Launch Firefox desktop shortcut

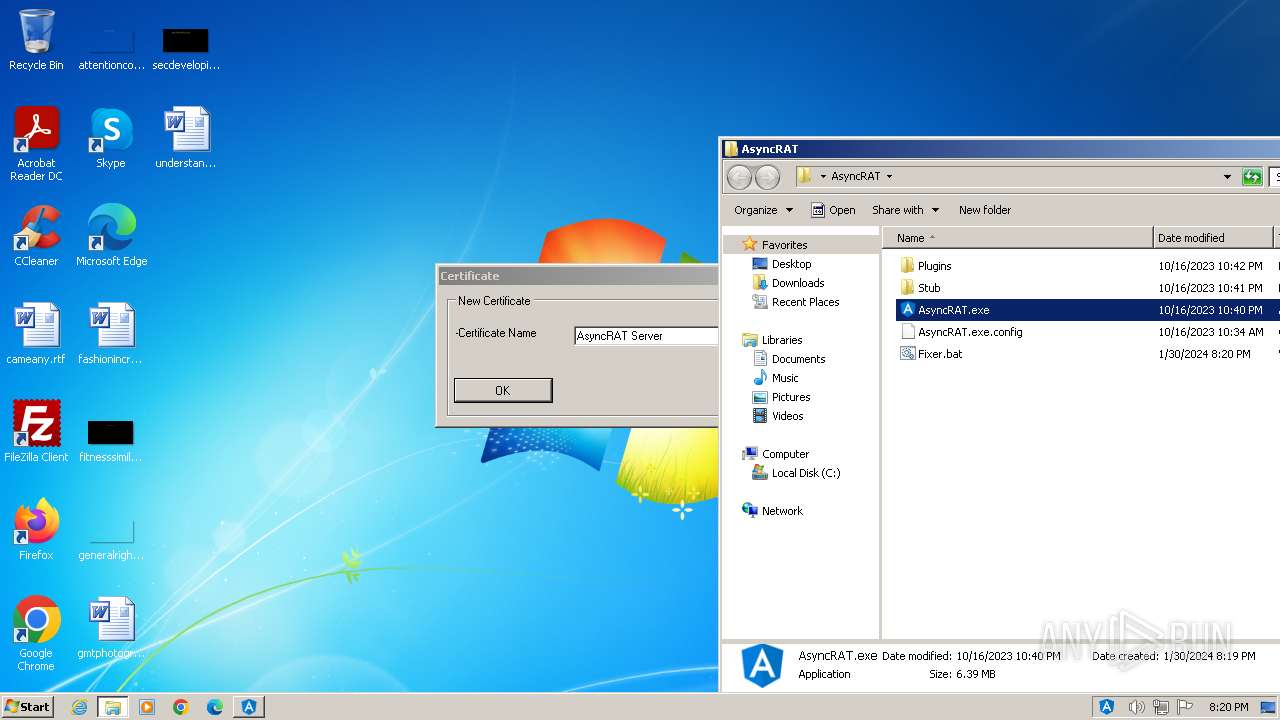click(x=36, y=530)
